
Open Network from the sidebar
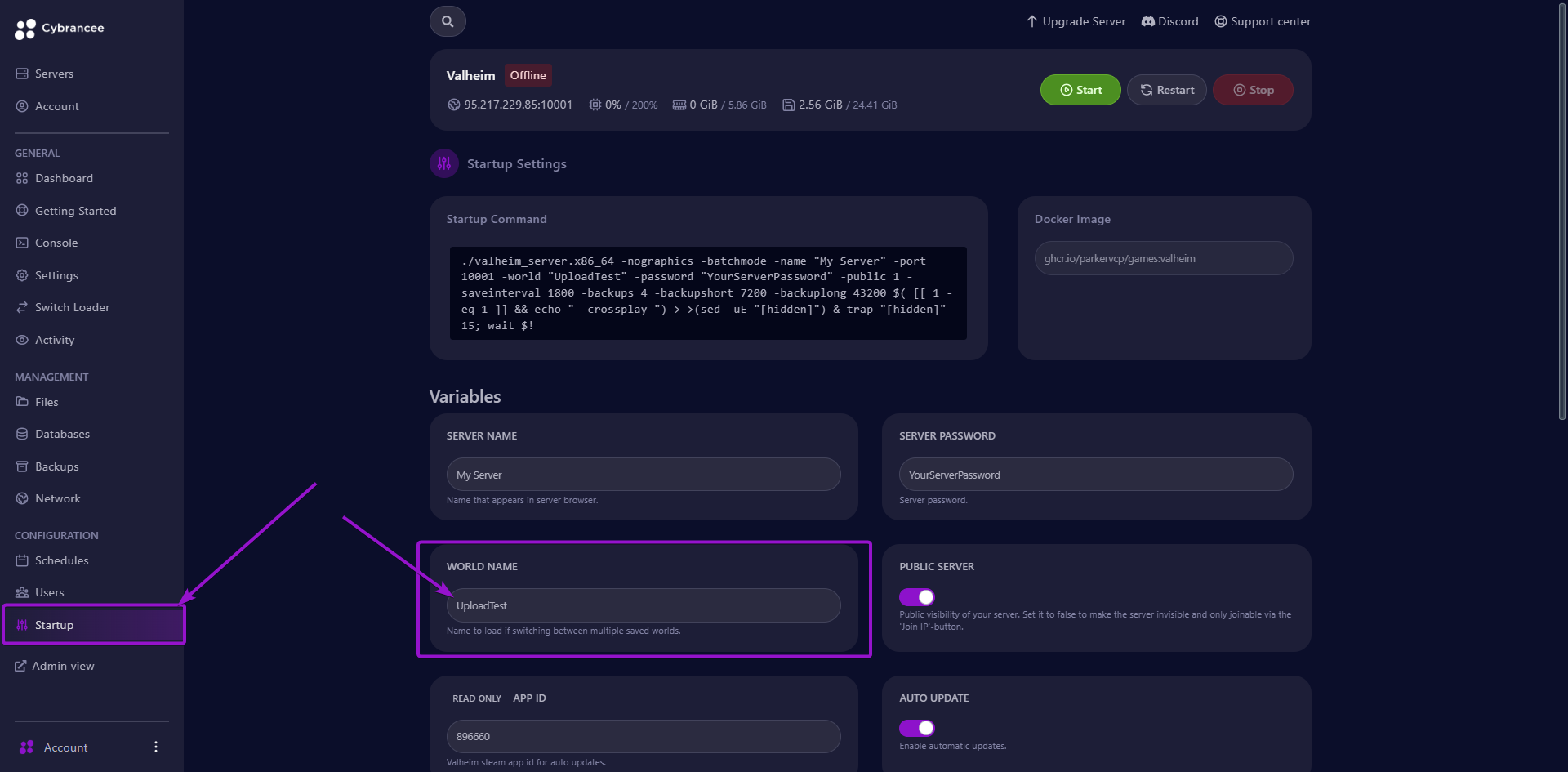[57, 498]
